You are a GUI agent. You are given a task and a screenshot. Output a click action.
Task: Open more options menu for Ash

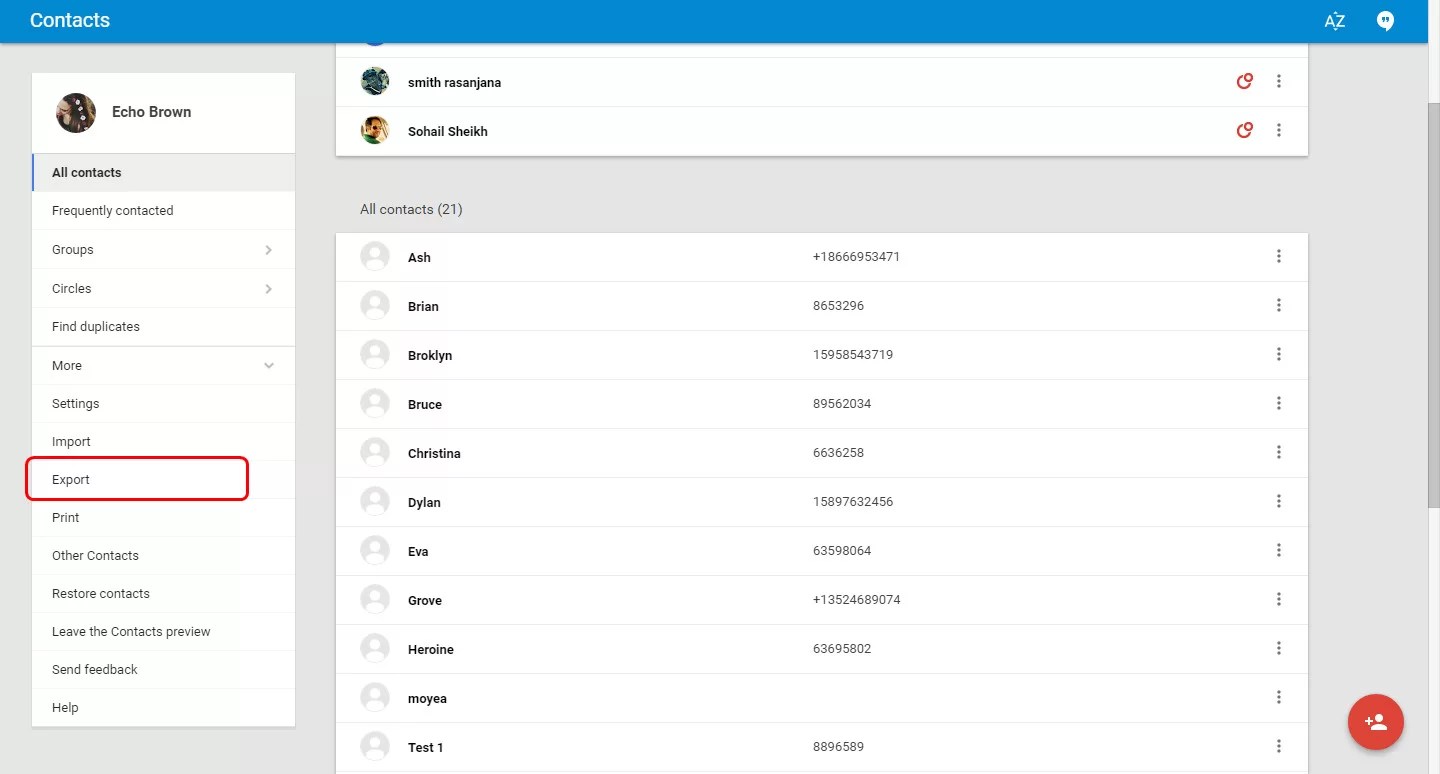(x=1279, y=256)
